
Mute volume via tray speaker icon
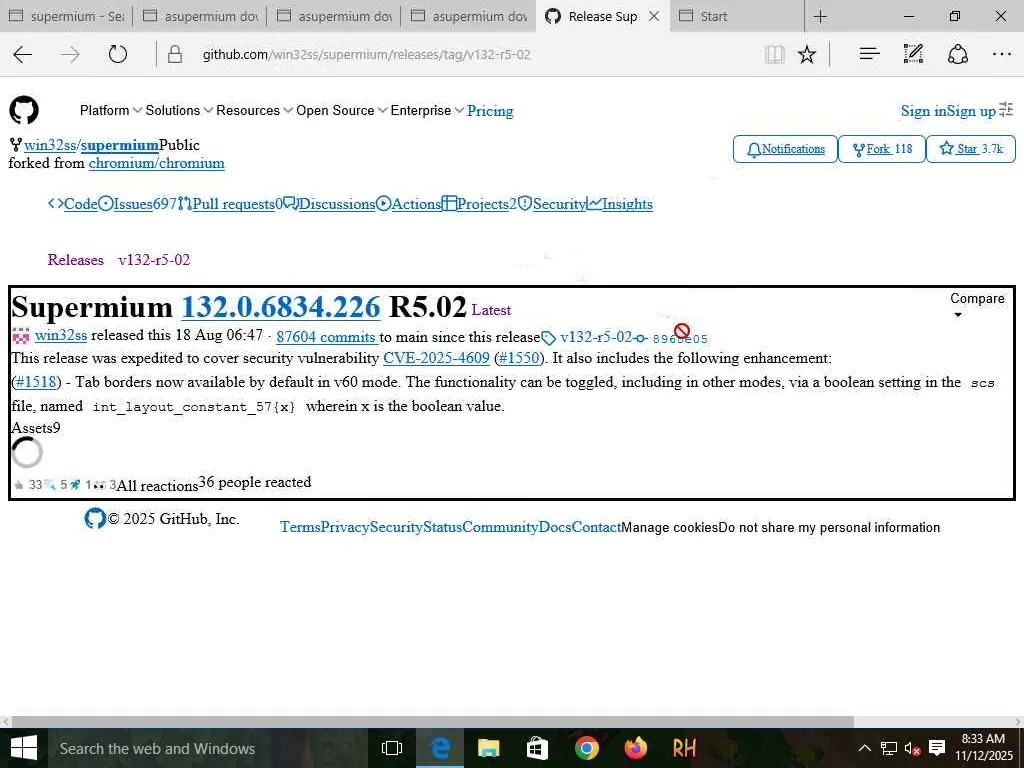point(912,748)
